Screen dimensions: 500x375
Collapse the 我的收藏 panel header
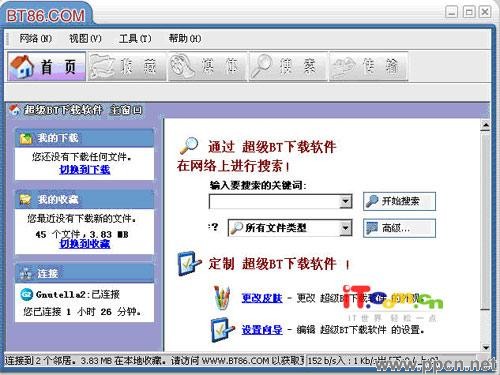(x=85, y=199)
